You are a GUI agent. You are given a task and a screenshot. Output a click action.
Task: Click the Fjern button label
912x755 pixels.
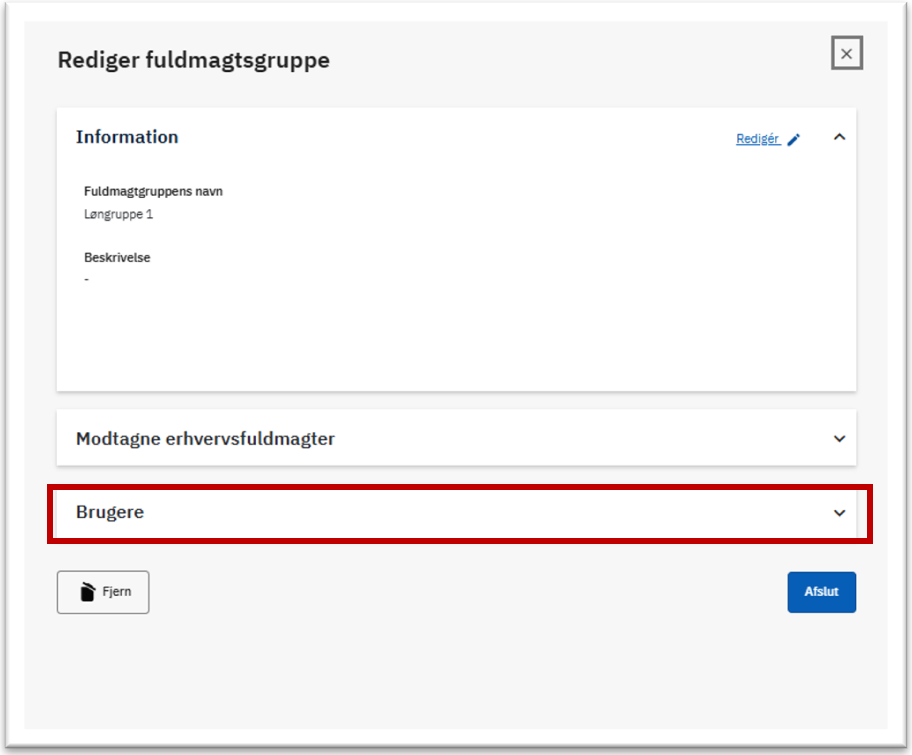tap(116, 592)
